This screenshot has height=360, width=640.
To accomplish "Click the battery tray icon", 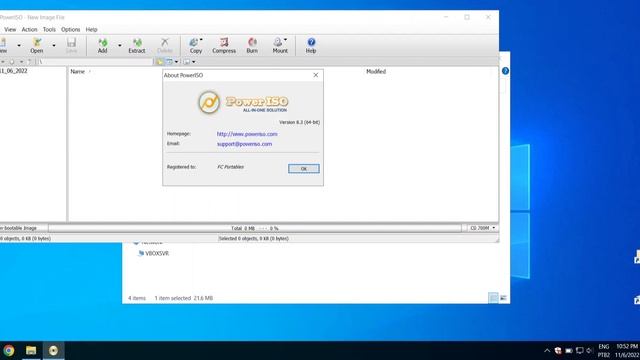I will coord(569,351).
